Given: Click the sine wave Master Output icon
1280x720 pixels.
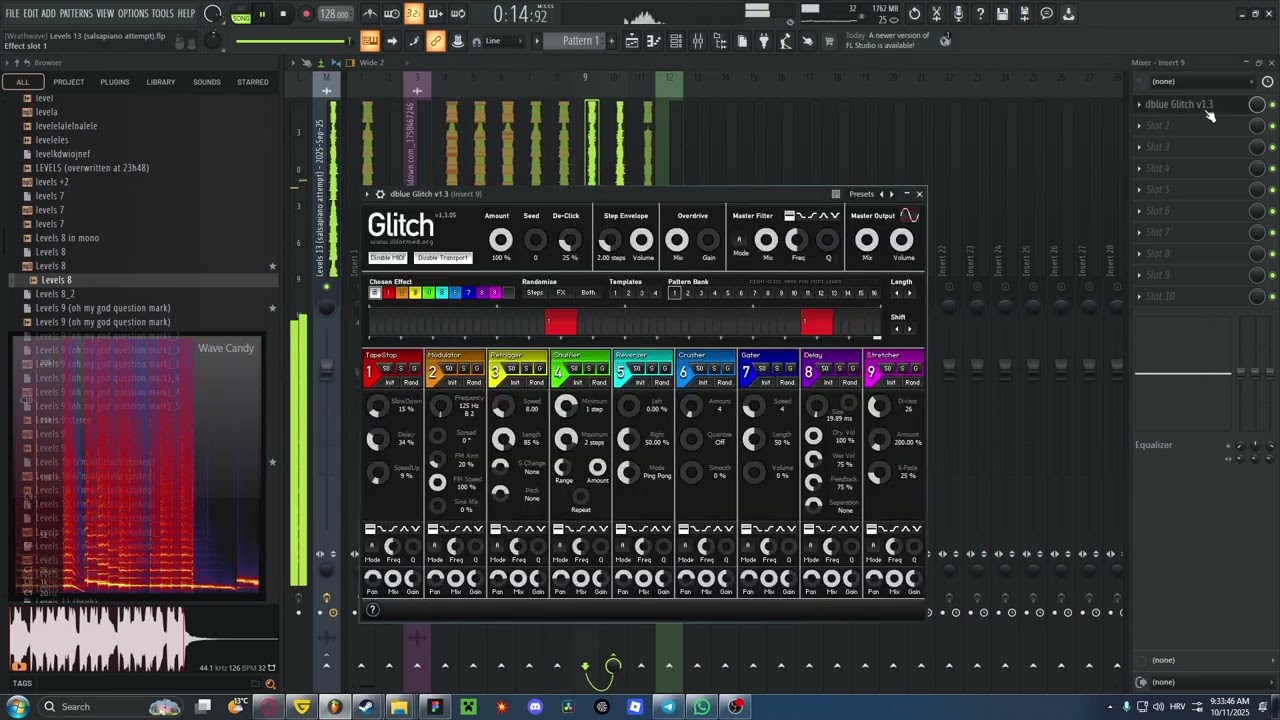Looking at the screenshot, I should tap(909, 215).
